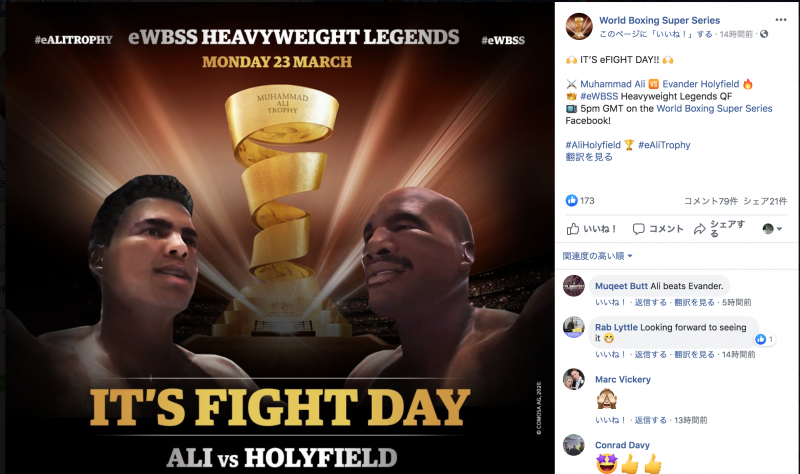This screenshot has height=474, width=800.
Task: Click the like reaction badge on Rab Lyttle's comment
Action: pyautogui.click(x=764, y=339)
